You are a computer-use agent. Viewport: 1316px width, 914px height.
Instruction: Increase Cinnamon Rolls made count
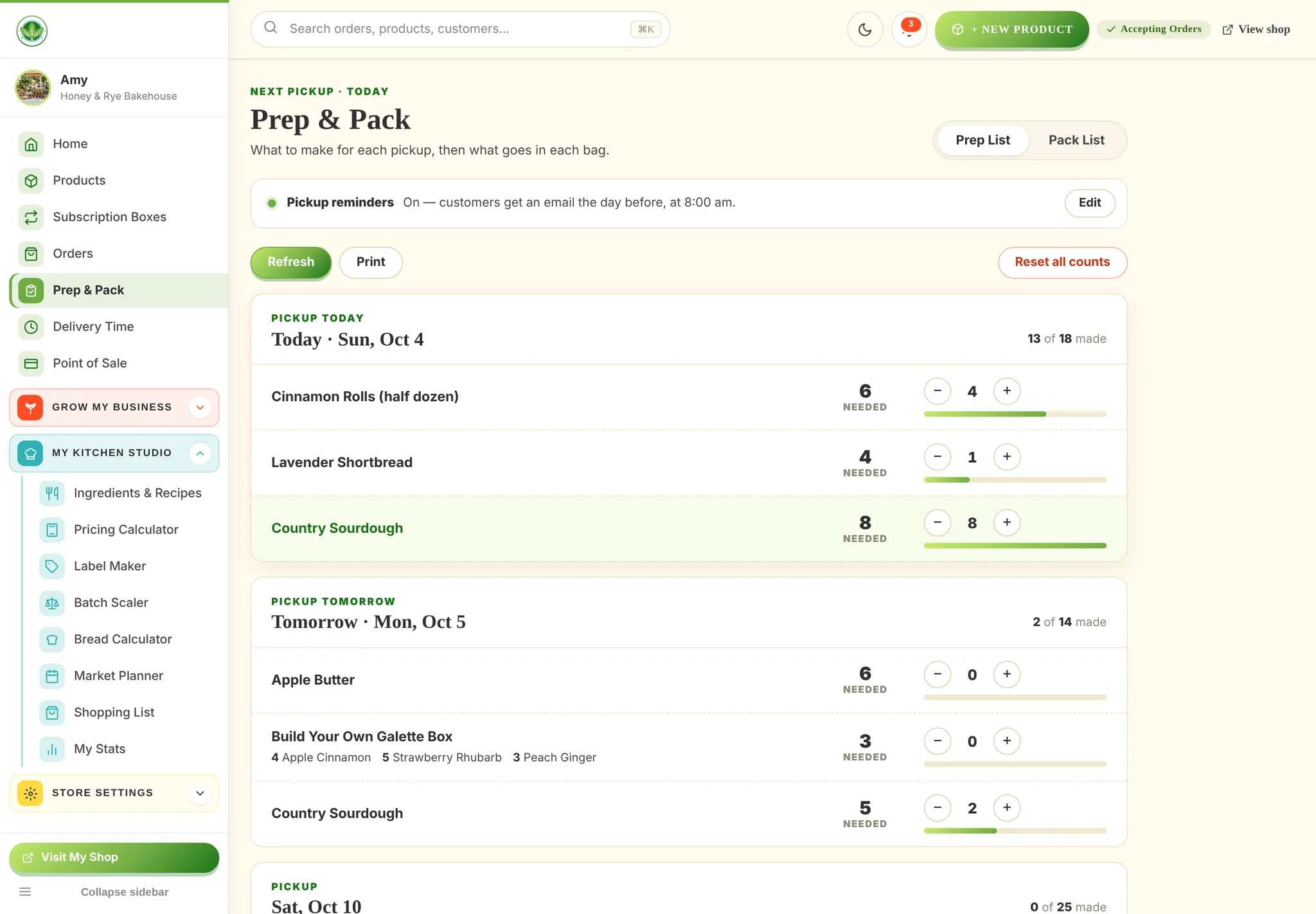click(1007, 391)
